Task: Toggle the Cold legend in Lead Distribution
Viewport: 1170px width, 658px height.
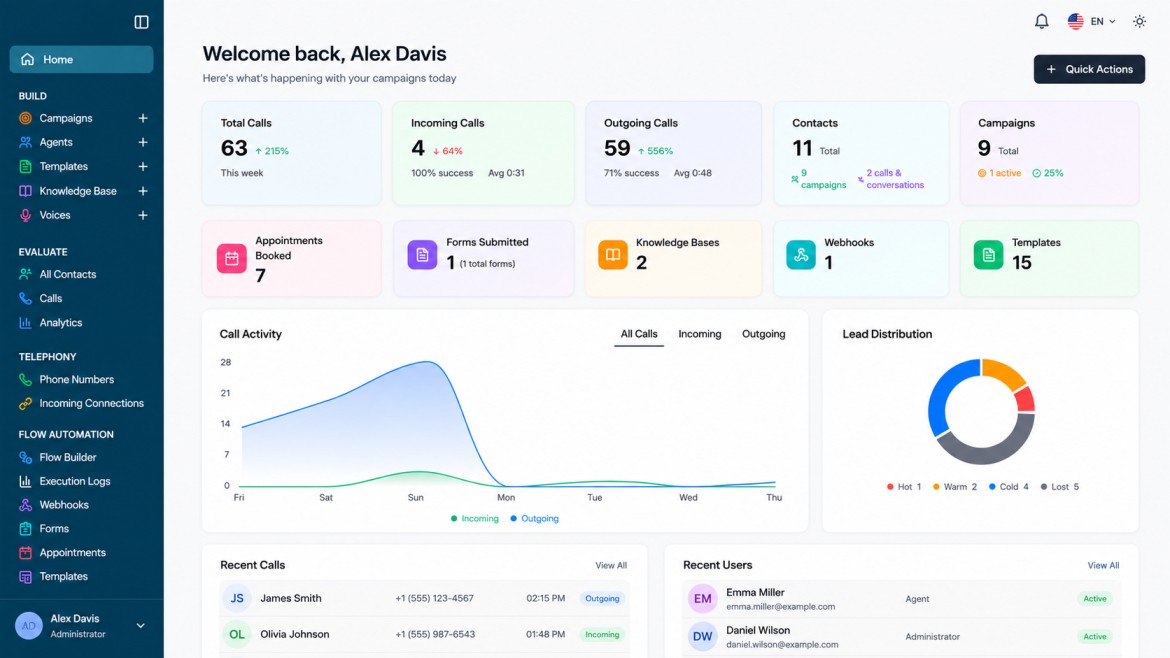Action: pos(1008,486)
